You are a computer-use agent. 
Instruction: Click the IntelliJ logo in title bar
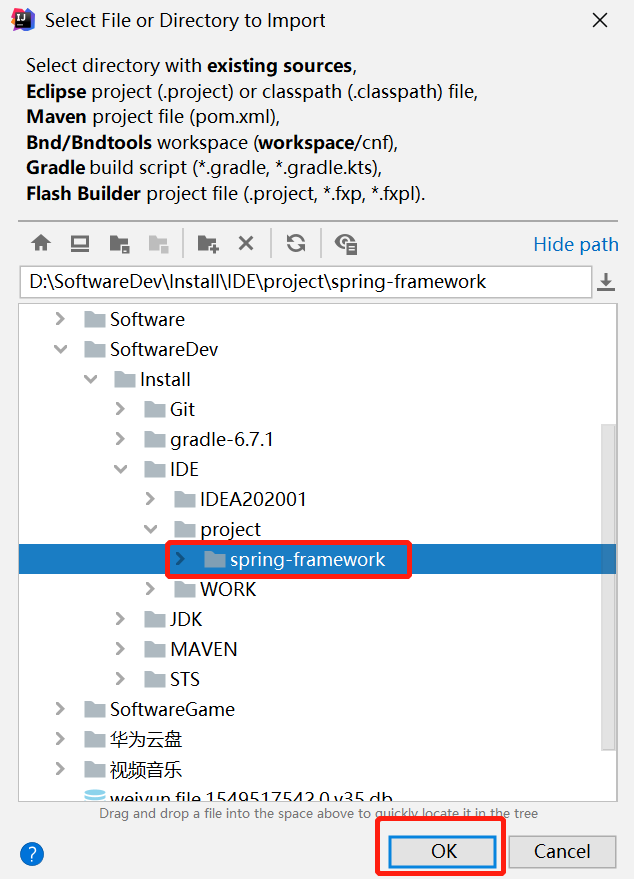23,20
